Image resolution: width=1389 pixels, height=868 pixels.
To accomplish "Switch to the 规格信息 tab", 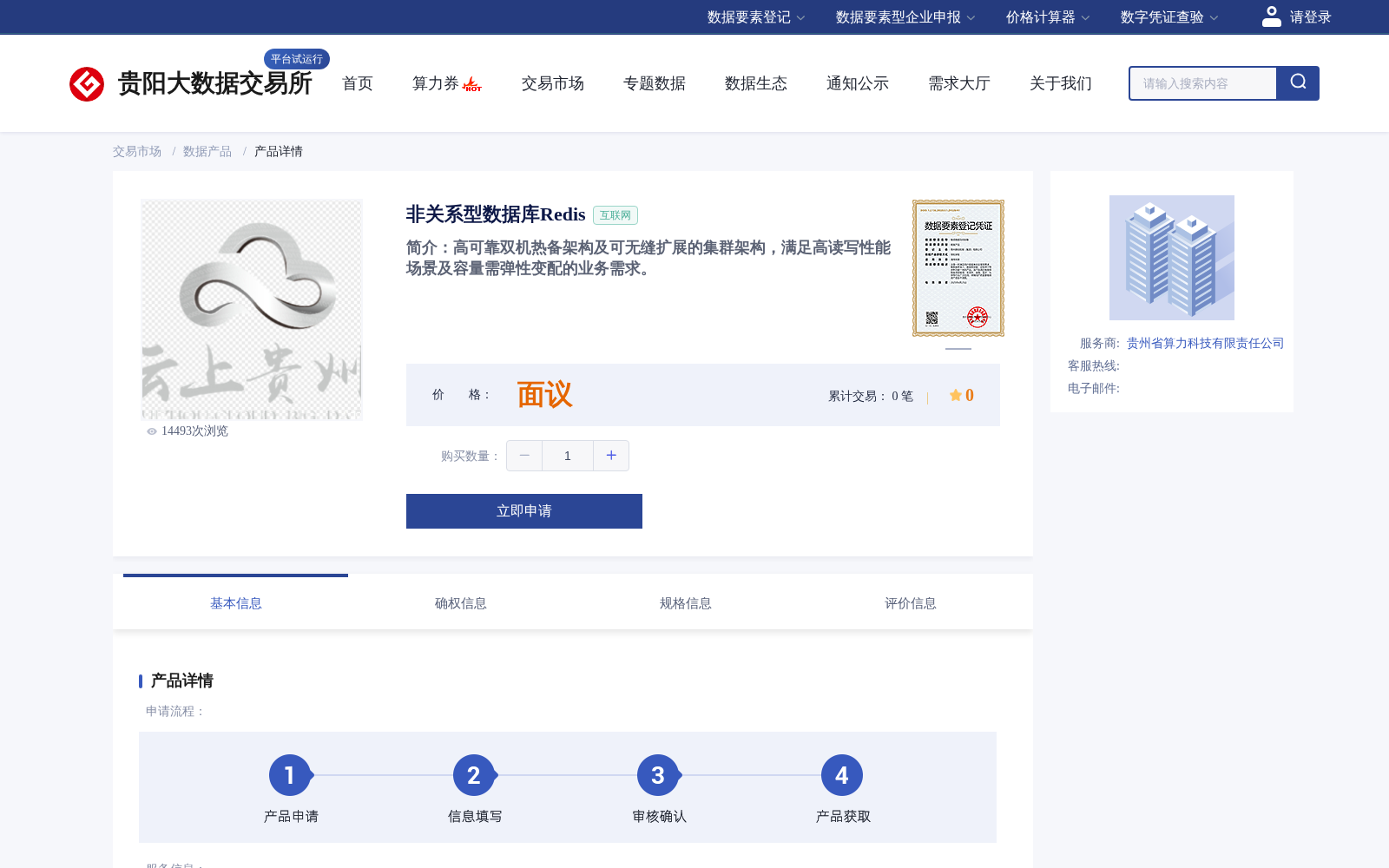I will (x=686, y=603).
